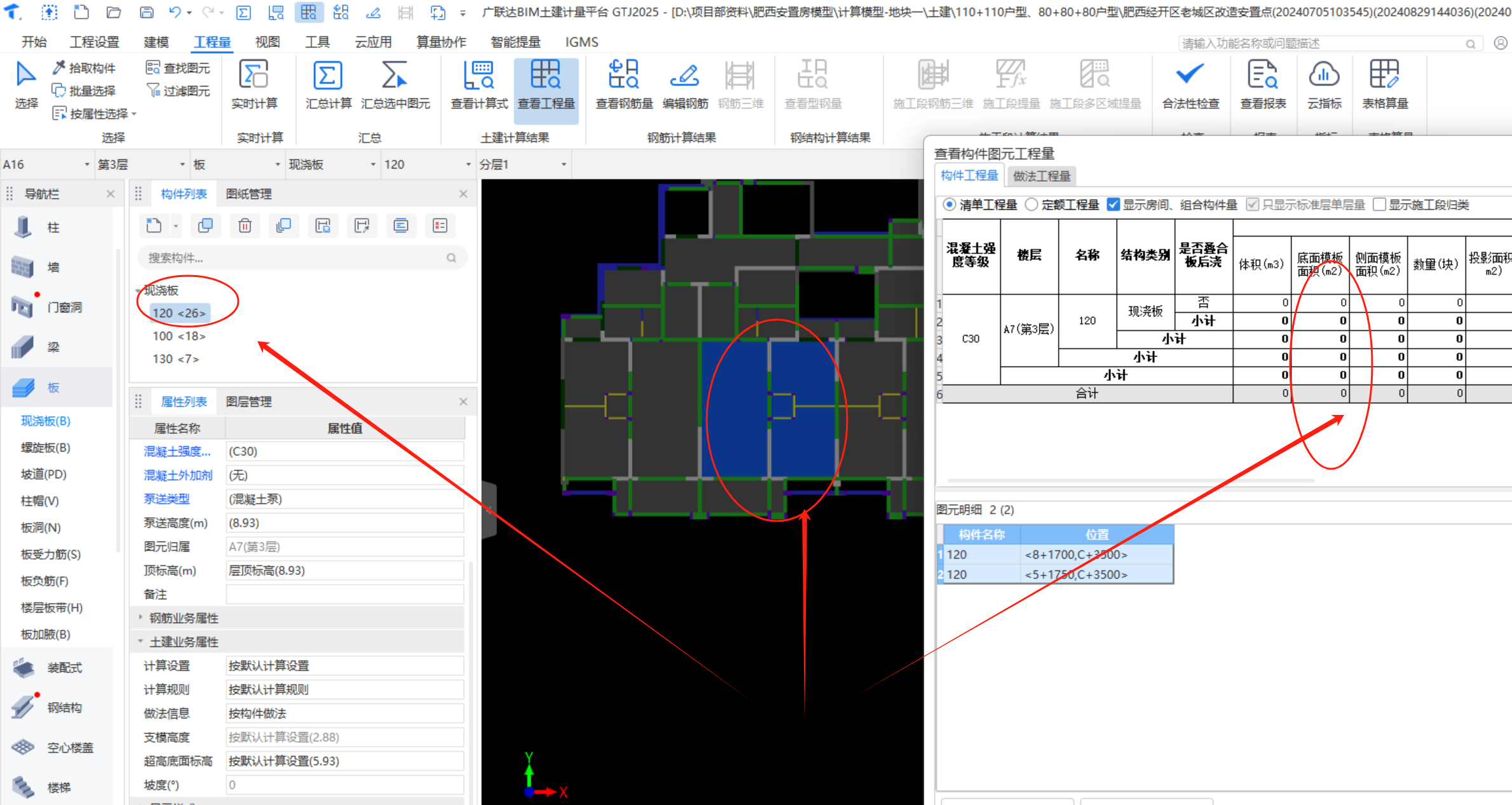Open 查看报表 reports
This screenshot has height=805, width=1512.
pyautogui.click(x=1263, y=85)
